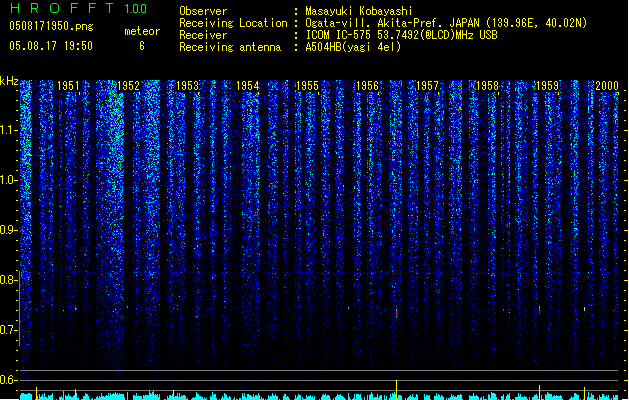This screenshot has height=400, width=629.
Task: Click the 1959 time marker
Action: [547, 86]
